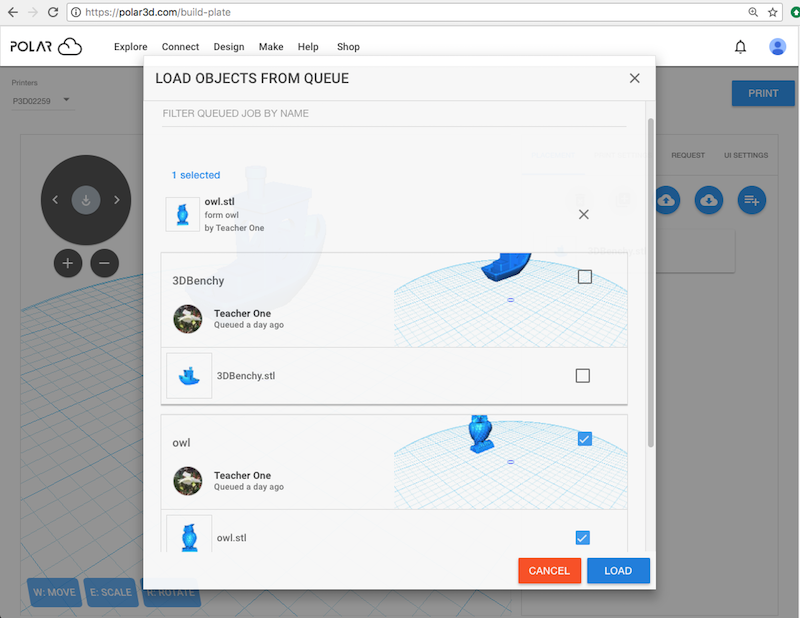Close the Load Objects From Queue dialog
The width and height of the screenshot is (800, 618).
click(x=634, y=78)
